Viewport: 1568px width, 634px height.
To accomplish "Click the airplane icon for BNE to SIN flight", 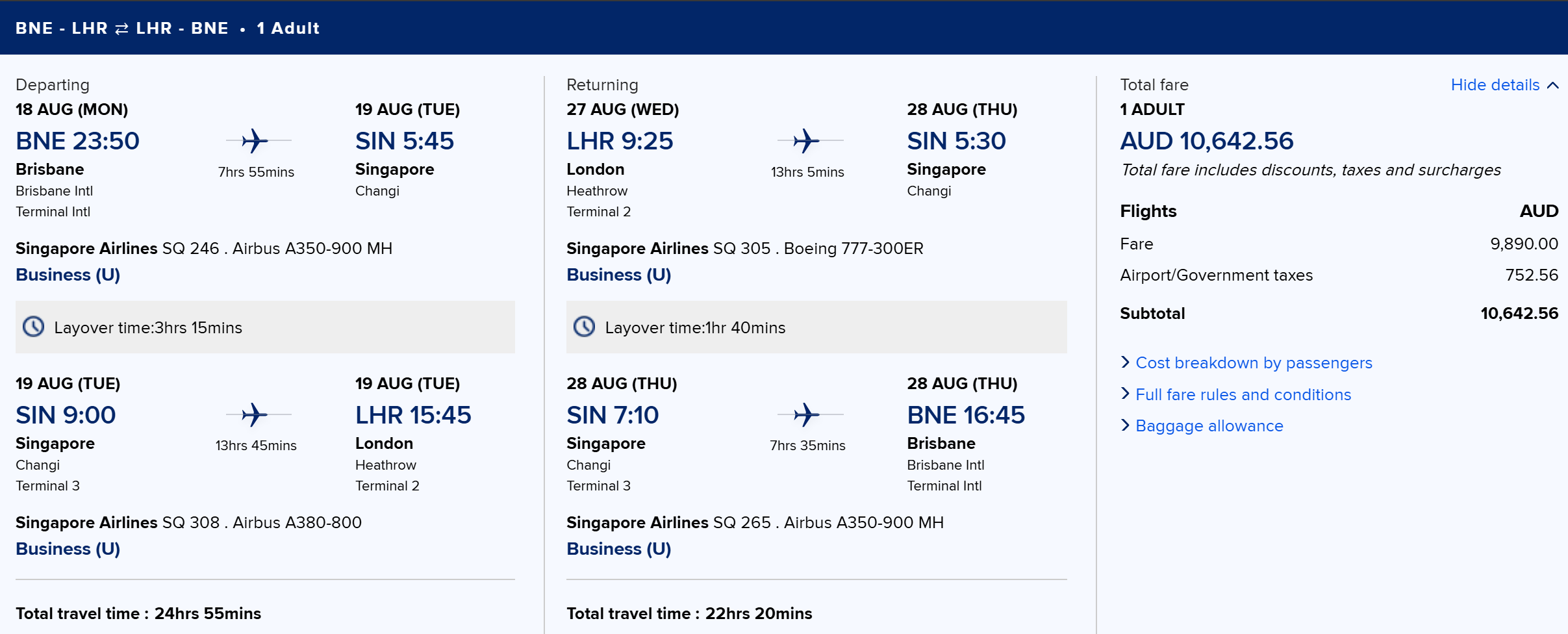I will [x=255, y=140].
